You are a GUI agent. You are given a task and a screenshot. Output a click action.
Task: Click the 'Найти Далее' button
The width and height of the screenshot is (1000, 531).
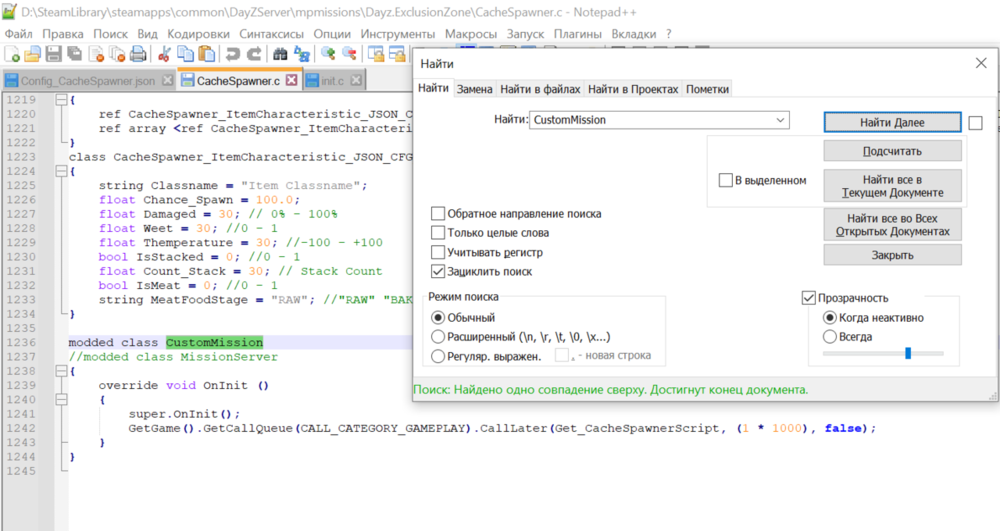click(892, 122)
